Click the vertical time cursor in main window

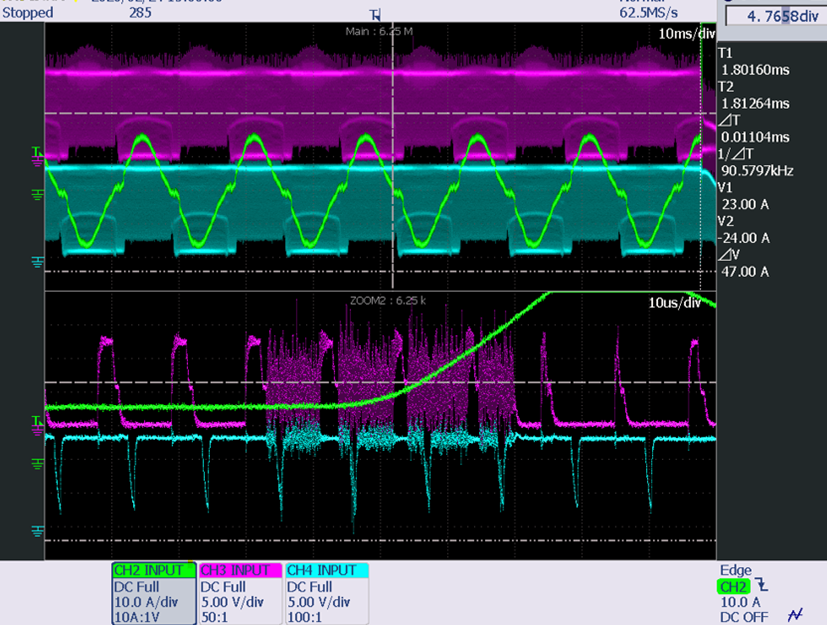[x=393, y=158]
